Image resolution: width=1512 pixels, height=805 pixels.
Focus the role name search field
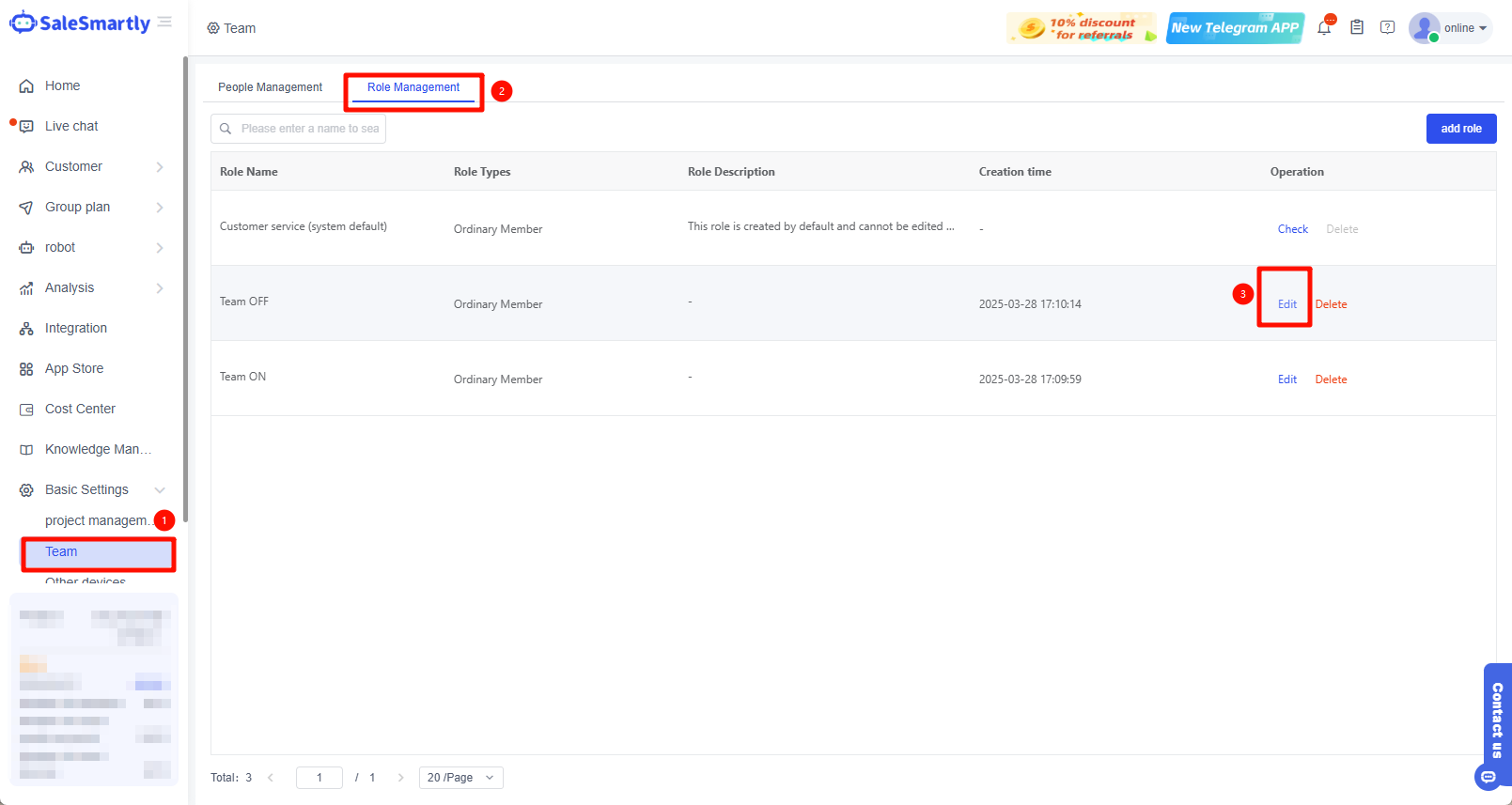(x=308, y=129)
